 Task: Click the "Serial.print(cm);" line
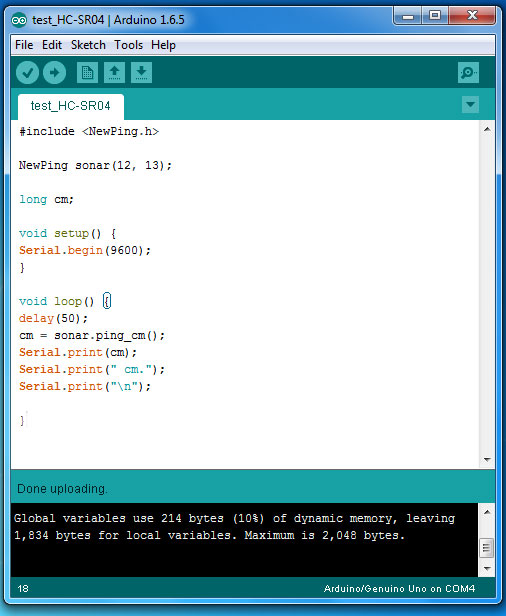78,353
